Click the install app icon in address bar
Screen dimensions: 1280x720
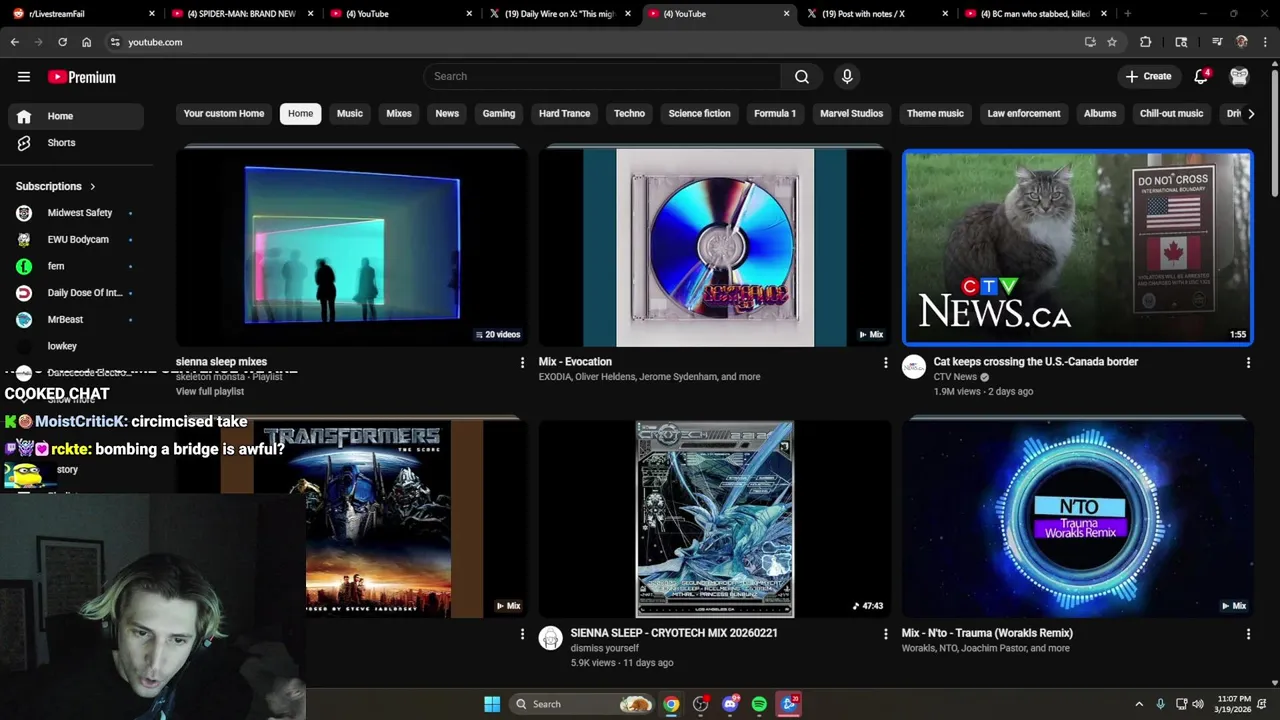coord(1090,42)
